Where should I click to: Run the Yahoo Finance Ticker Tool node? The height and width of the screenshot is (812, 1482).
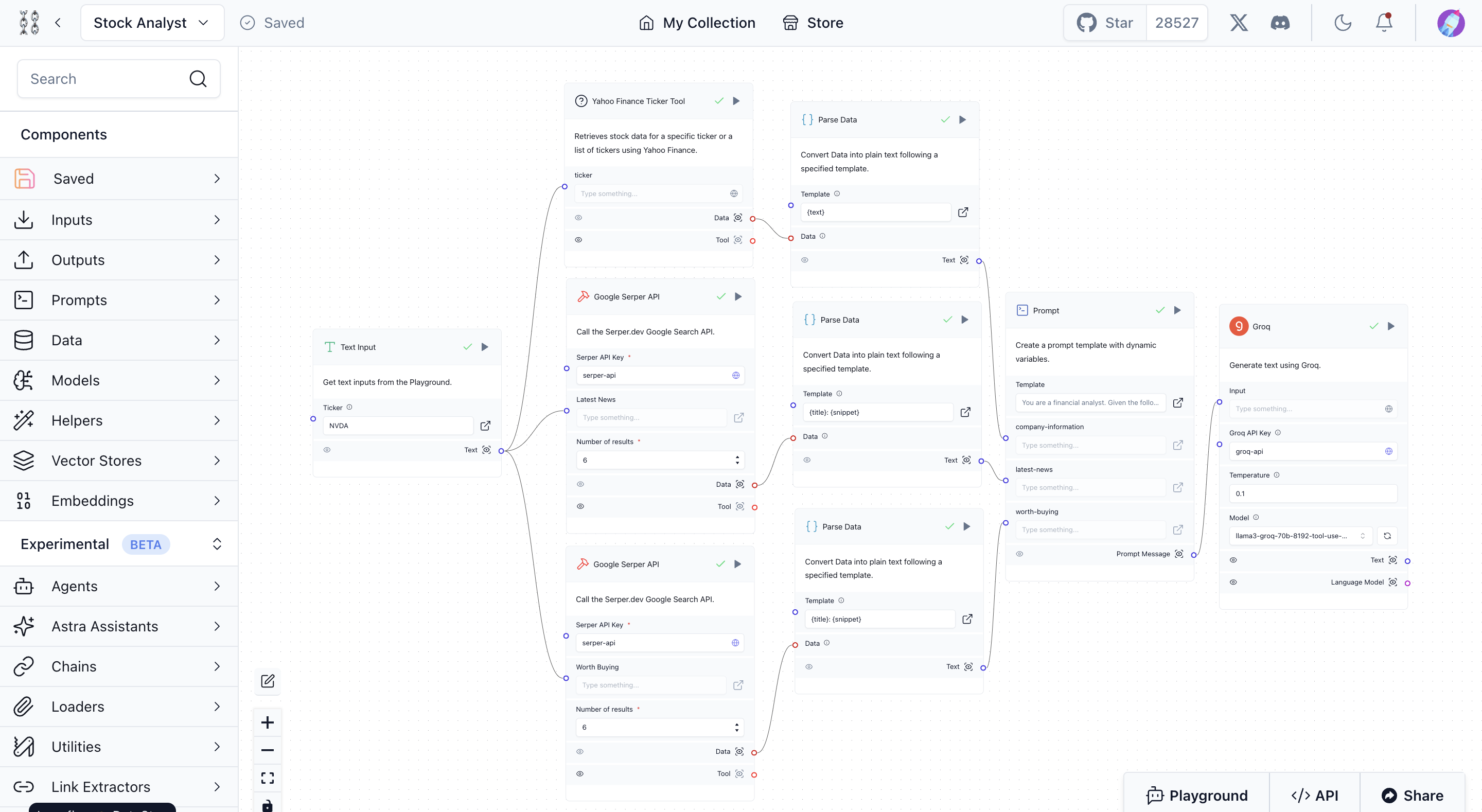point(736,101)
